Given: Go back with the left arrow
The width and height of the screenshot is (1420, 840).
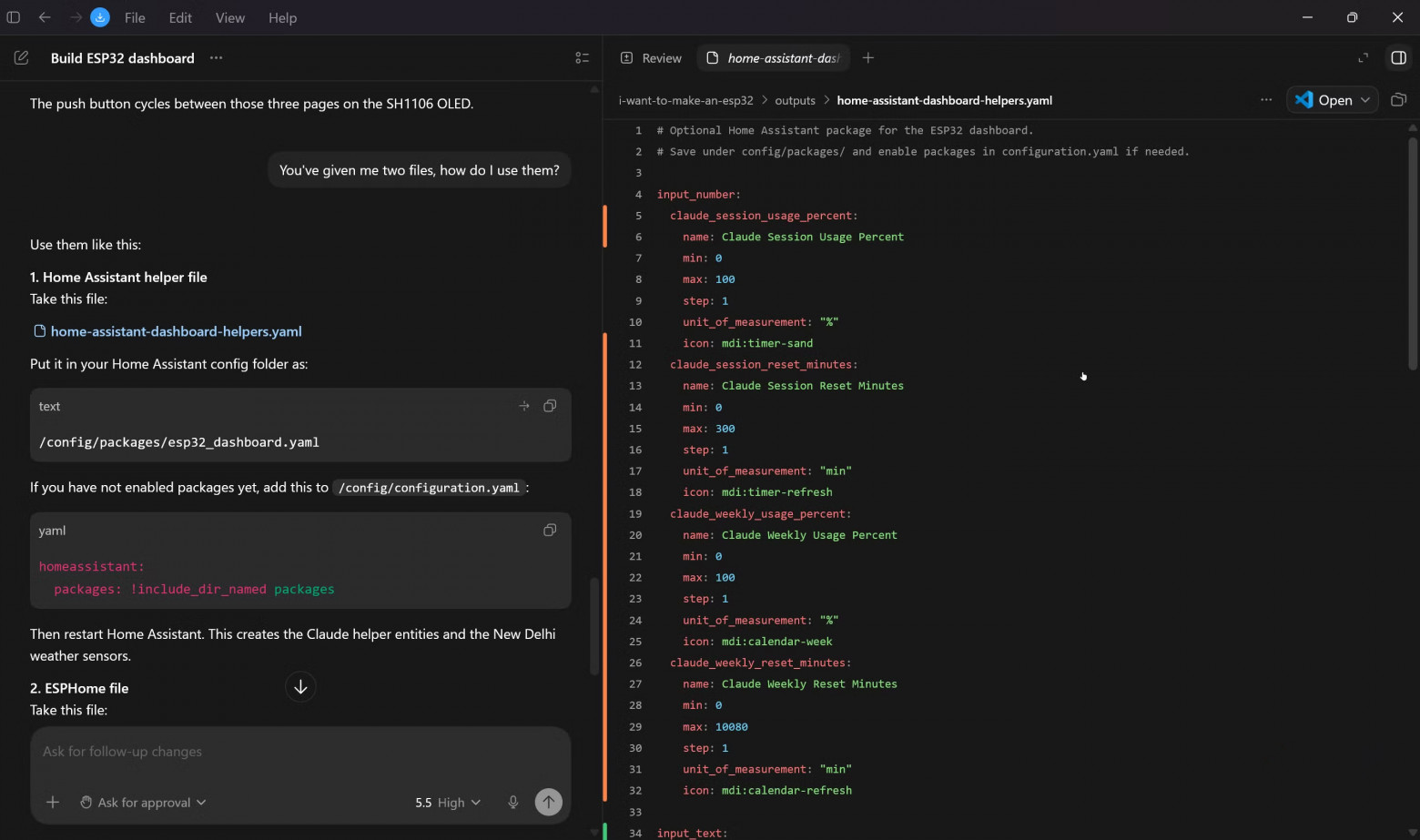Looking at the screenshot, I should pos(45,17).
